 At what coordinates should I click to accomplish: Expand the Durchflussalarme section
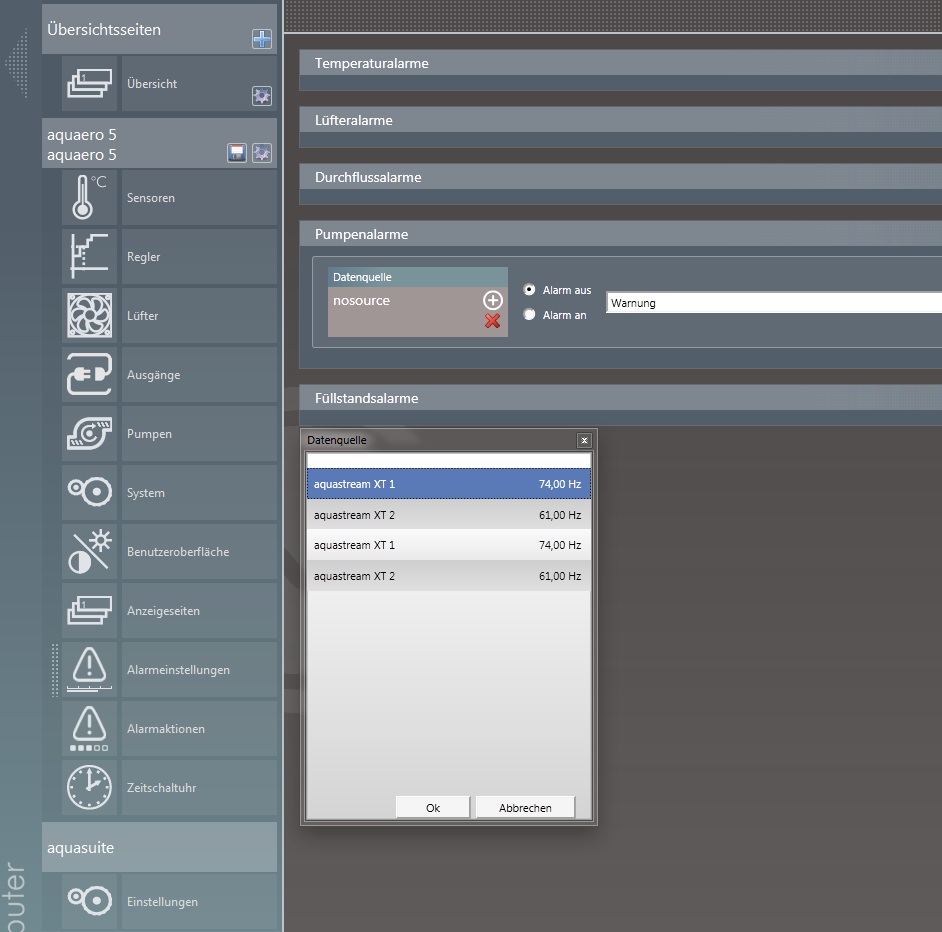click(x=621, y=177)
